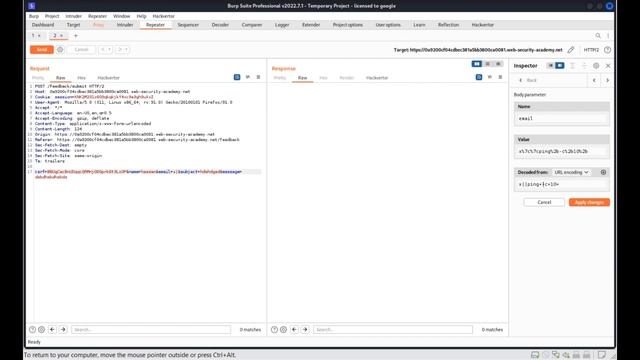Open request search settings gear
The image size is (640, 360).
pyautogui.click(x=41, y=329)
